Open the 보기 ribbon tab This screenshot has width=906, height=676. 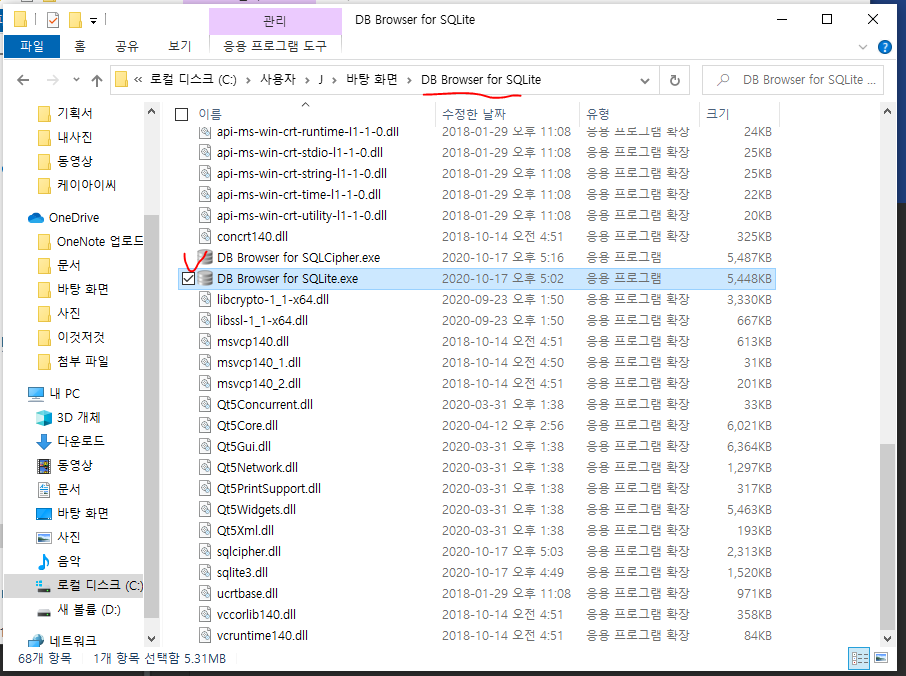click(x=179, y=46)
